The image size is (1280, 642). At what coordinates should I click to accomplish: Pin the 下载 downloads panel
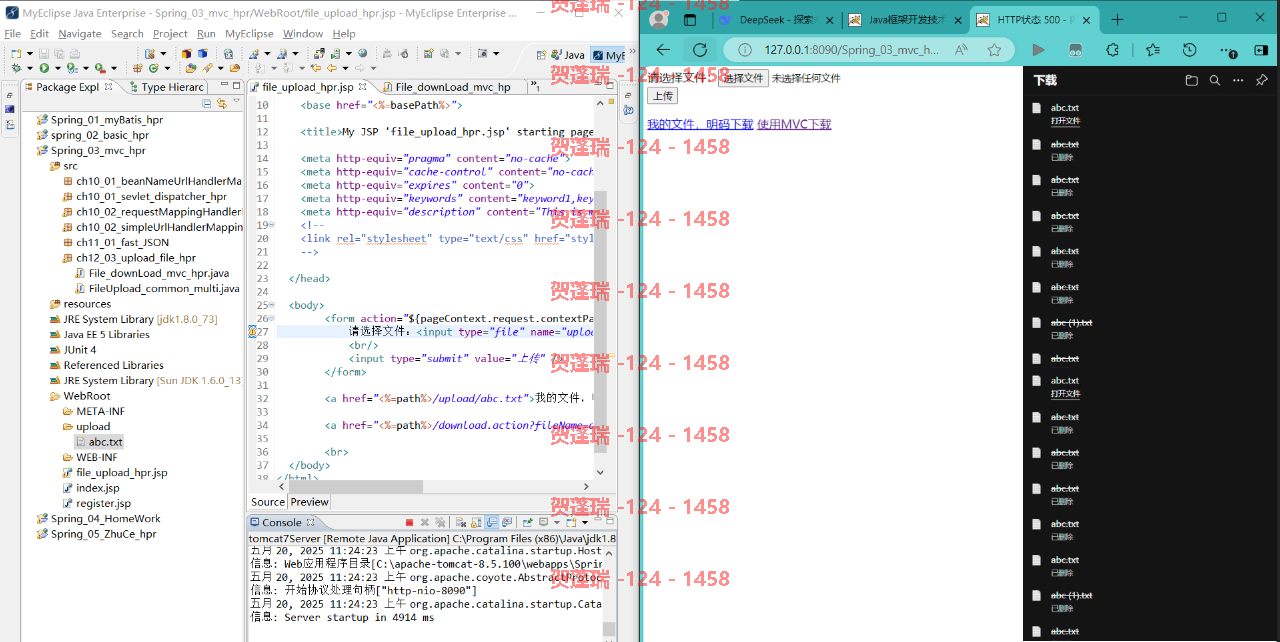click(x=1262, y=80)
